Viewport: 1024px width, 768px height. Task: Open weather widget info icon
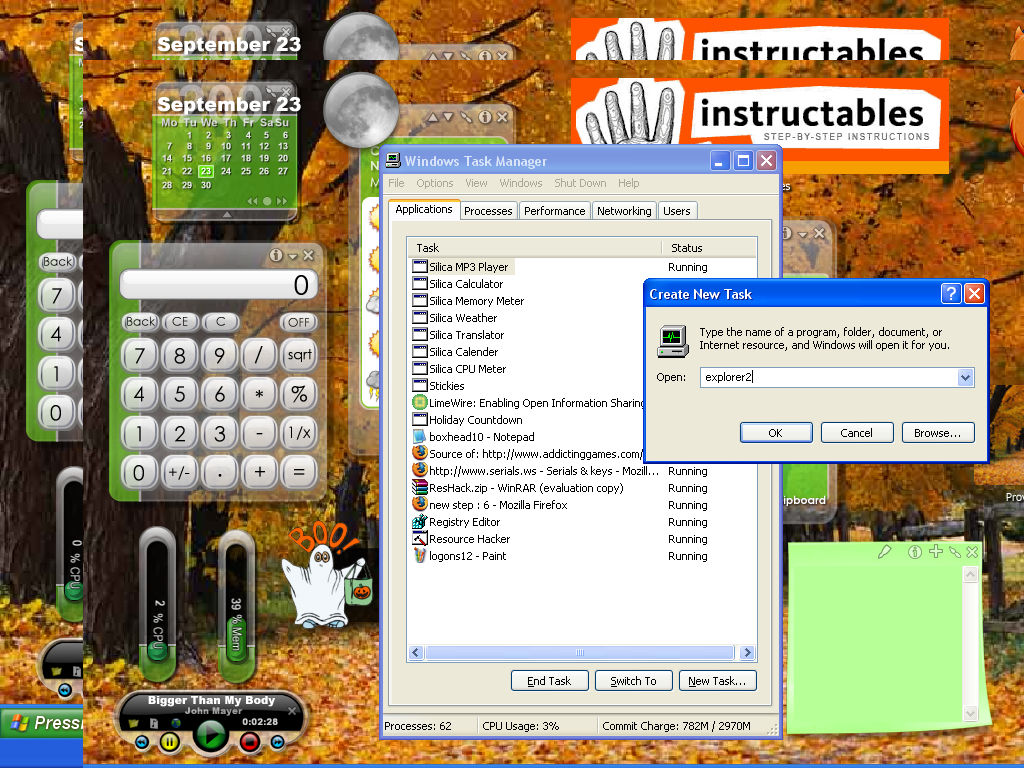[485, 117]
